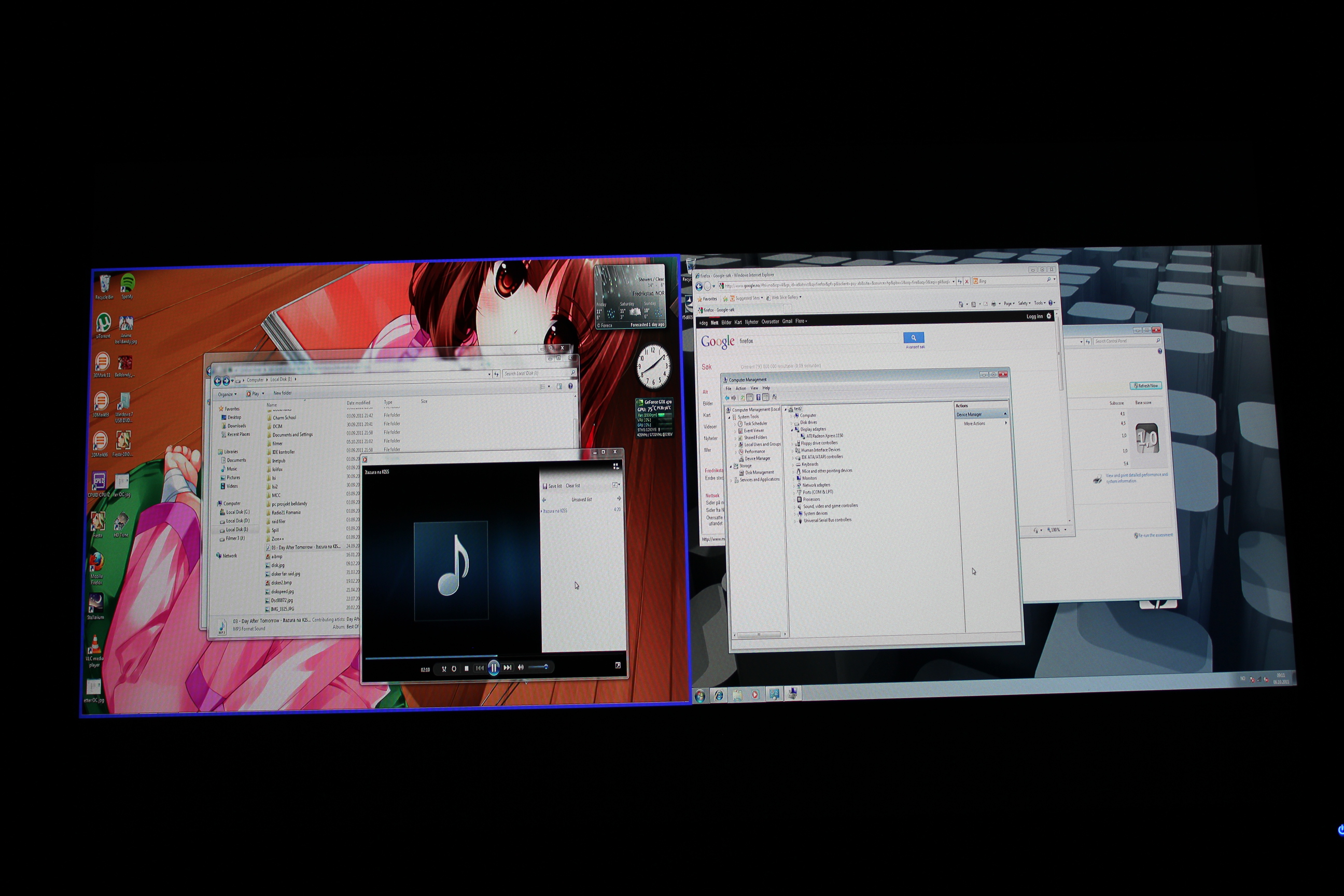Select ATI Radeon Xpress 1150 device
This screenshot has height=896, width=1344.
pos(821,436)
